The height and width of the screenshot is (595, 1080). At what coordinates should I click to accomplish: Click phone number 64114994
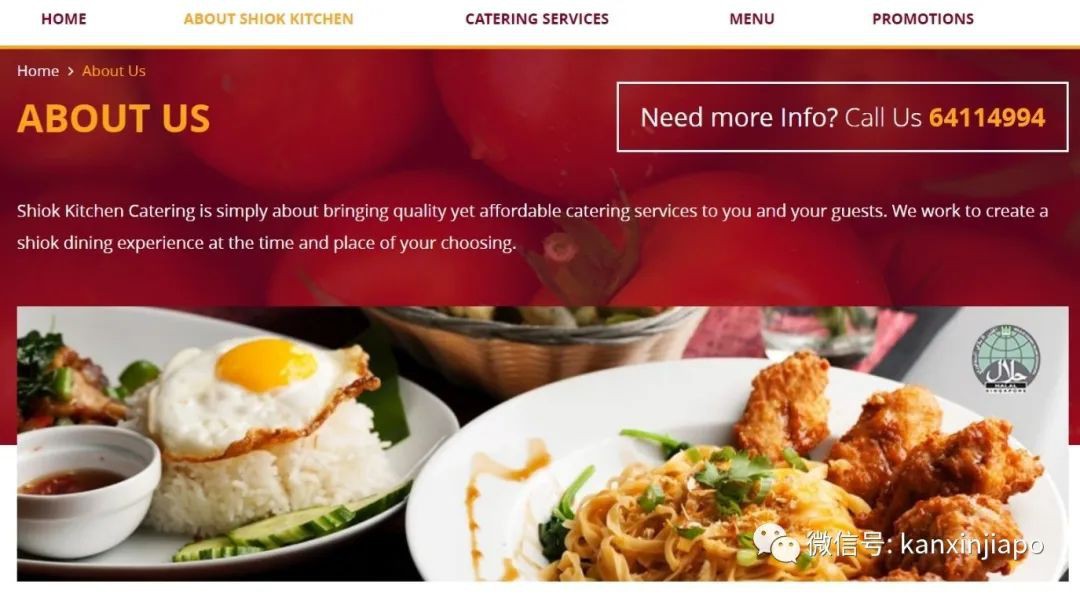tap(986, 118)
